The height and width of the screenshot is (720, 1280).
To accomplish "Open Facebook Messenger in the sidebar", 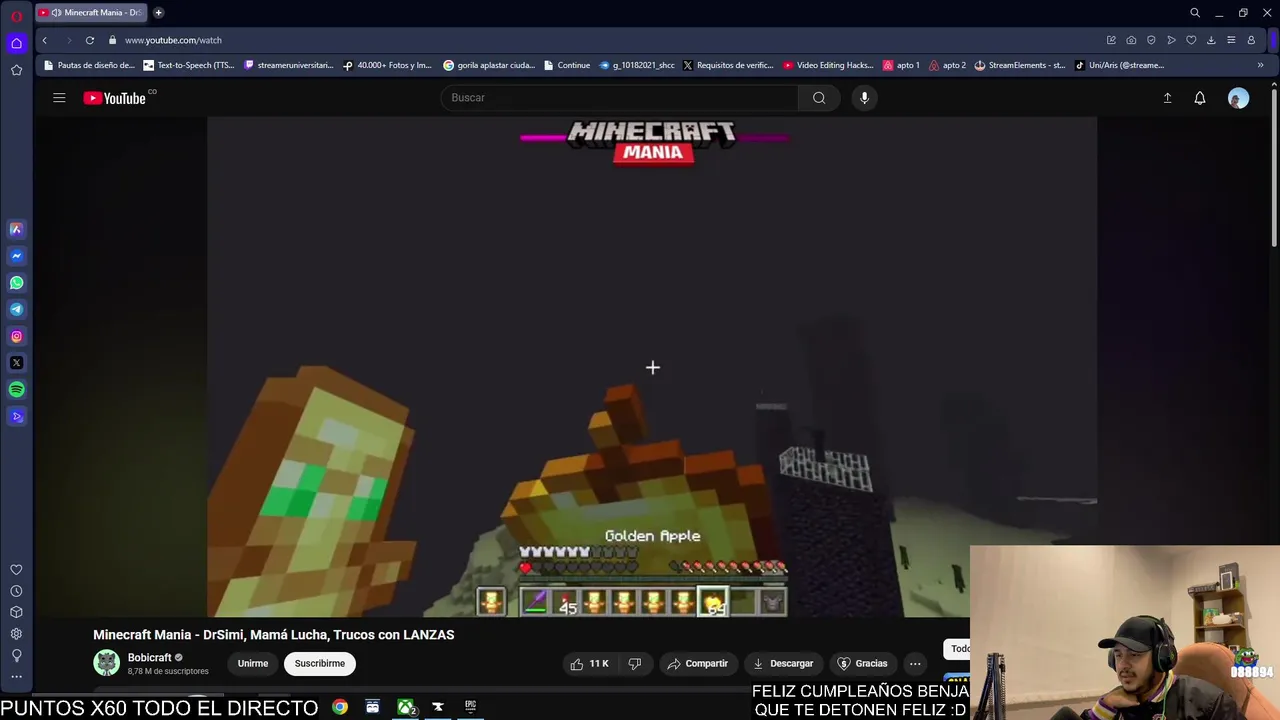I will (x=16, y=256).
